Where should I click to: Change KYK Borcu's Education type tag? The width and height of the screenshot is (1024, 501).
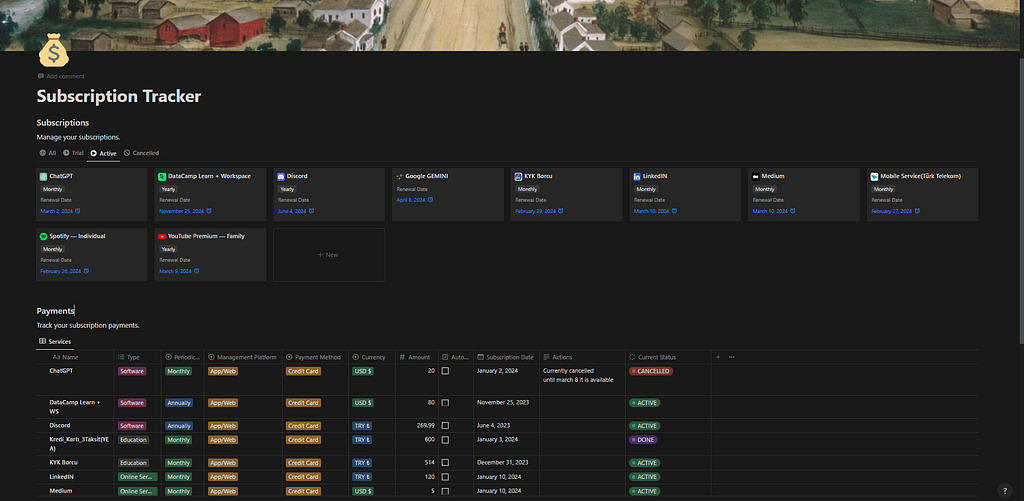(x=133, y=462)
